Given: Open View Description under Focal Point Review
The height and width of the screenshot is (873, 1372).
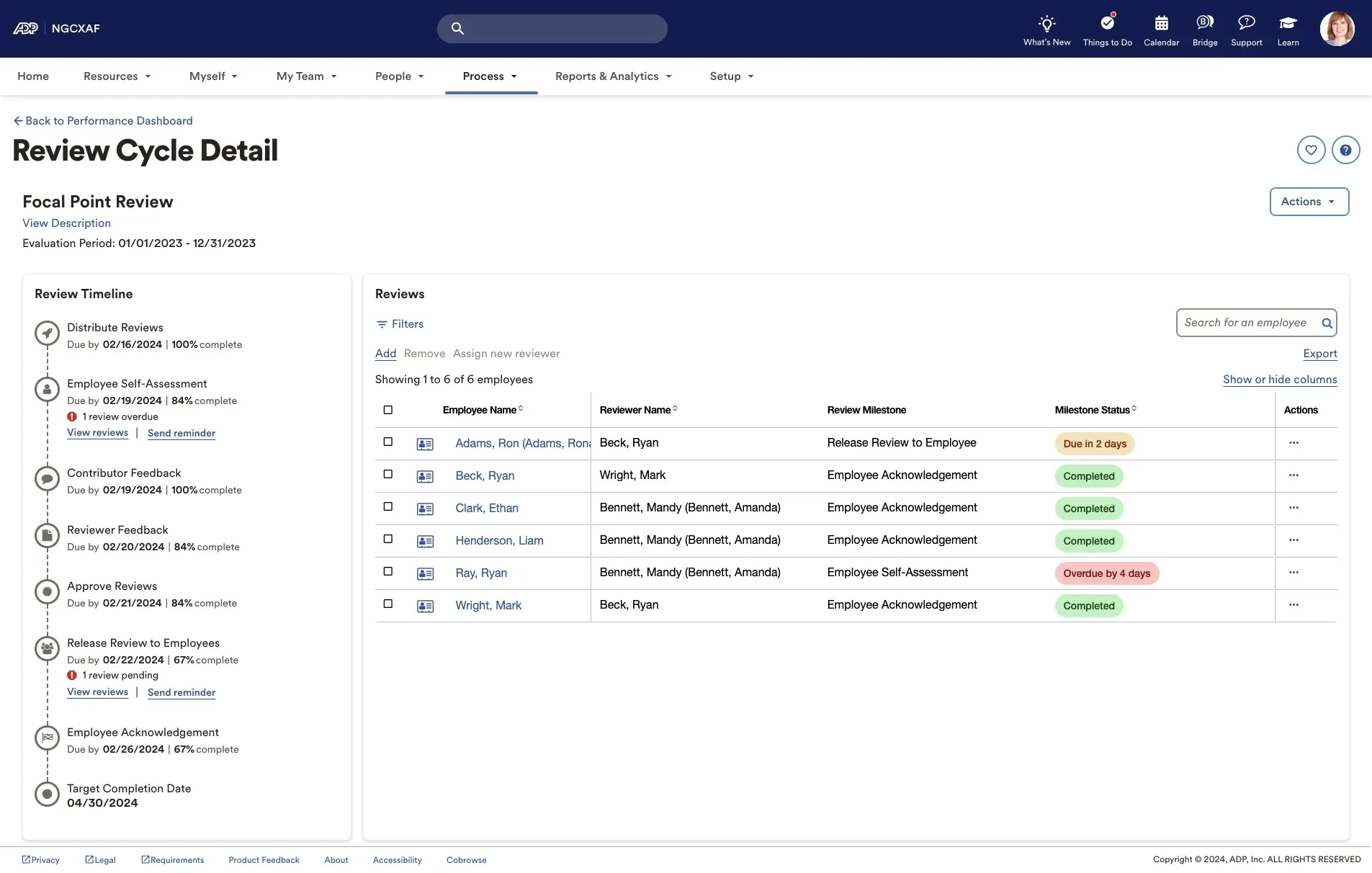Looking at the screenshot, I should pos(66,223).
